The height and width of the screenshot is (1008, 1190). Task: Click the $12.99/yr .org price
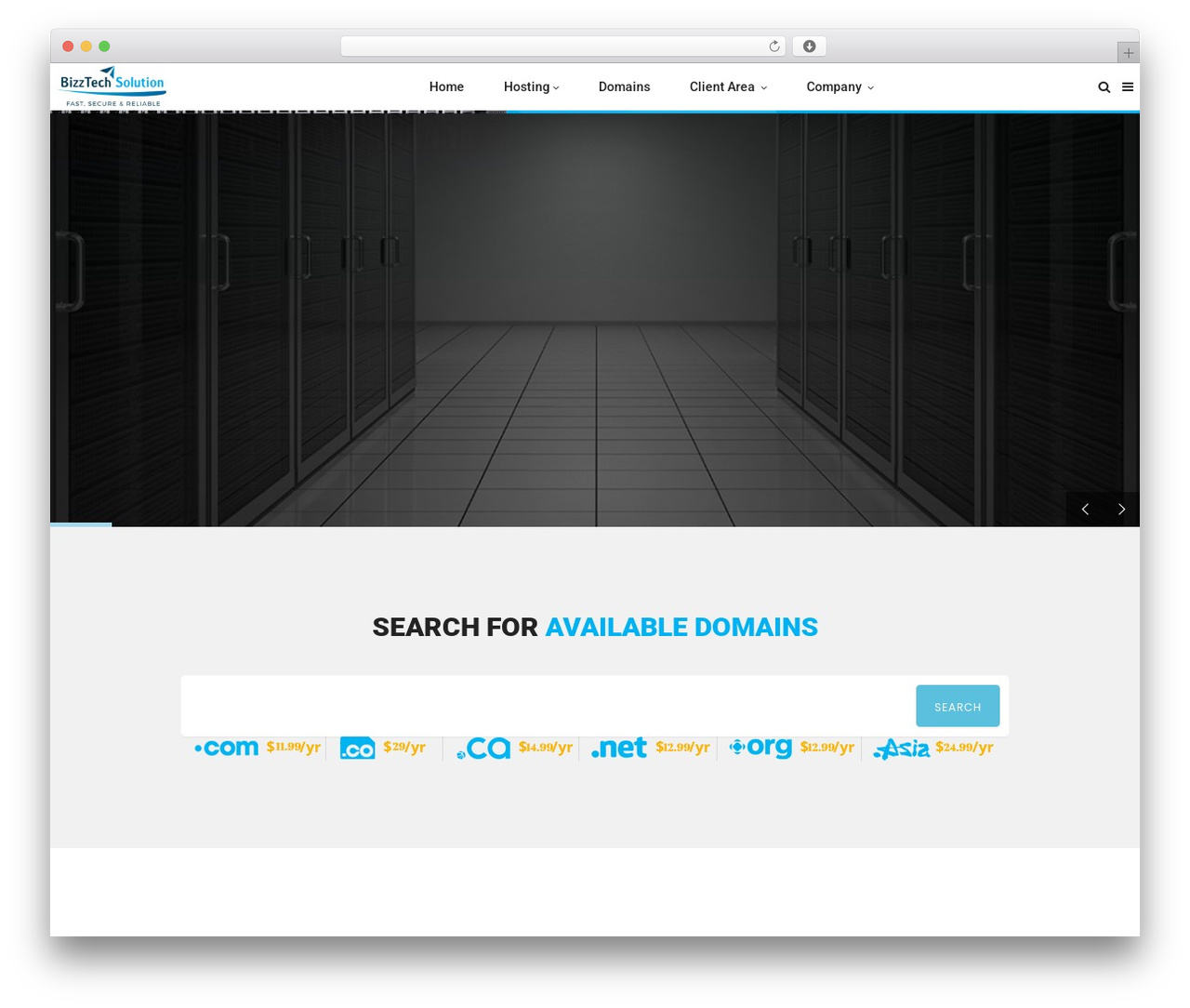pyautogui.click(x=827, y=747)
